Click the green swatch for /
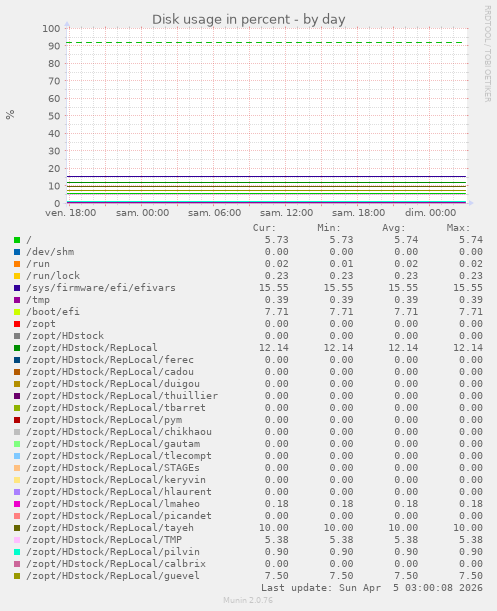The width and height of the screenshot is (497, 611). (x=17, y=240)
